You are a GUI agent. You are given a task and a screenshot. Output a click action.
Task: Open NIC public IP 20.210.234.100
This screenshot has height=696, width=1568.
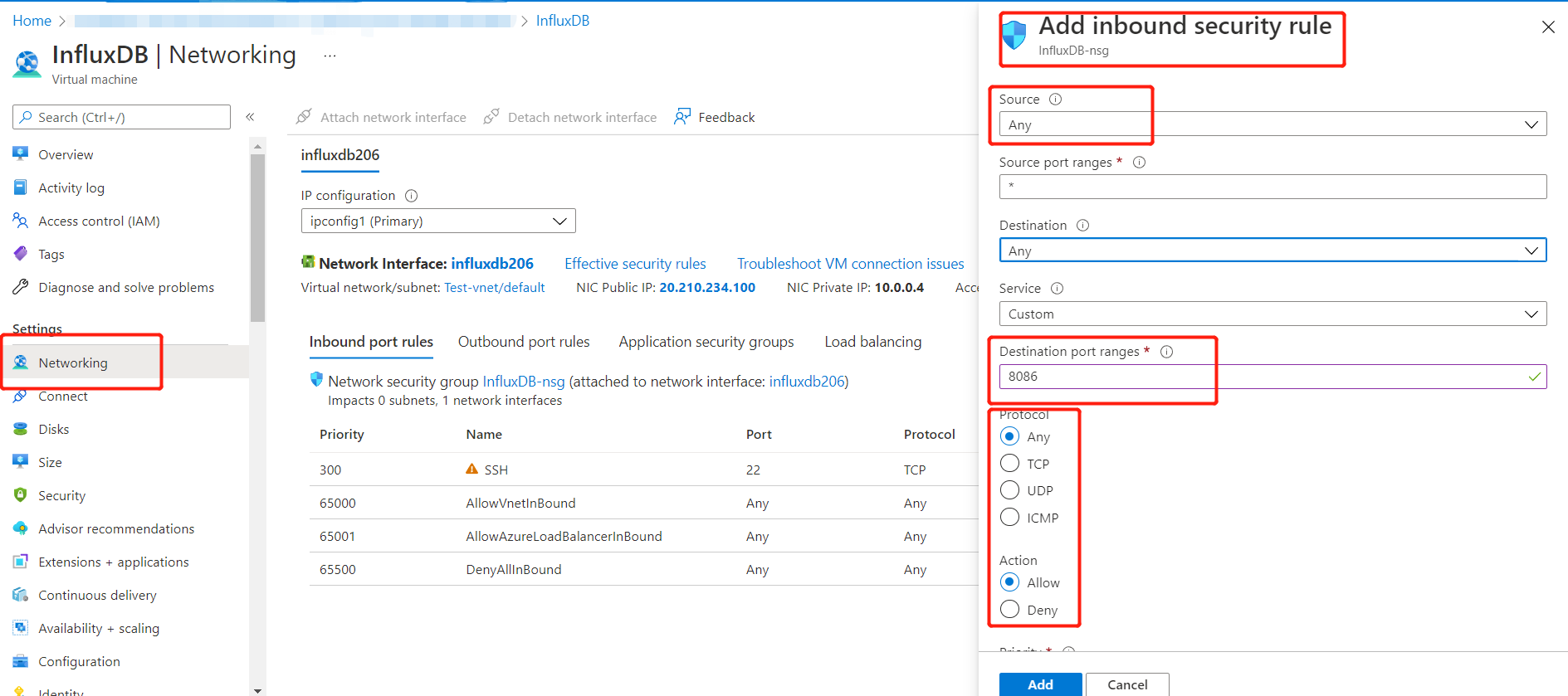point(707,288)
